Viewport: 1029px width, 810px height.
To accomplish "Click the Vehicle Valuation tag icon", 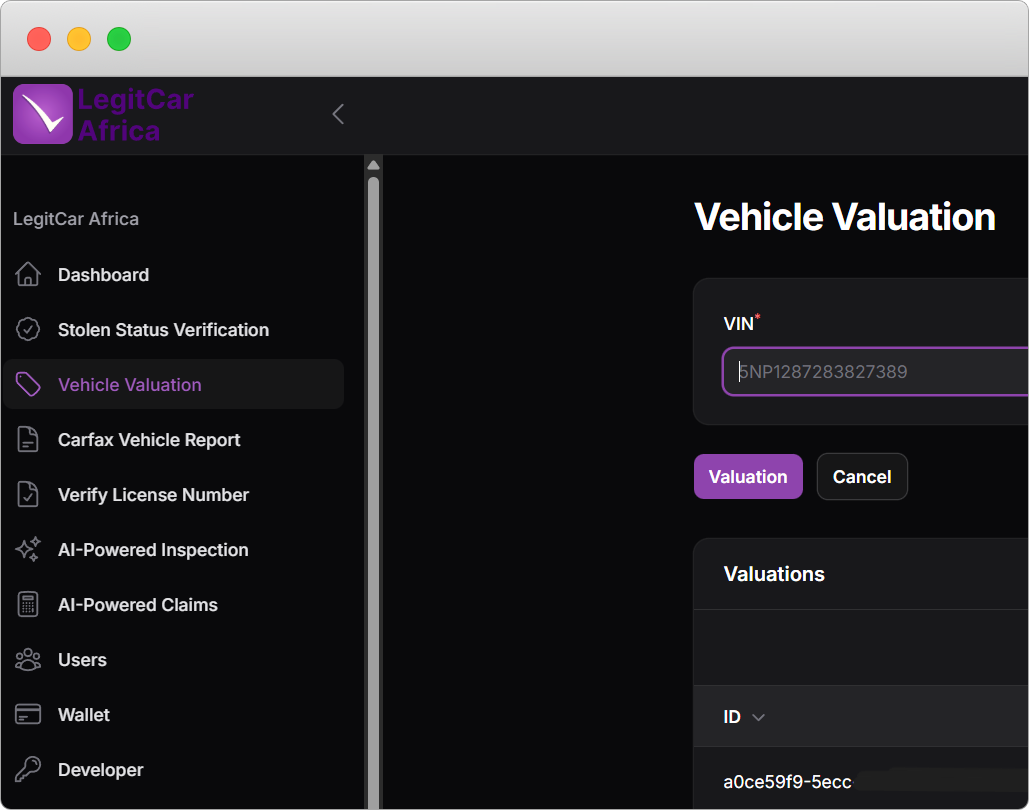I will (28, 385).
